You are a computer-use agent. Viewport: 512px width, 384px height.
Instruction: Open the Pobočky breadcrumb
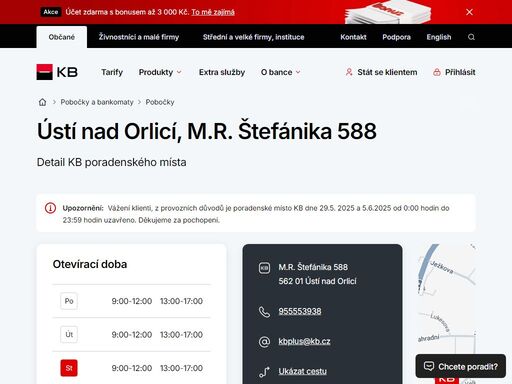pyautogui.click(x=160, y=102)
